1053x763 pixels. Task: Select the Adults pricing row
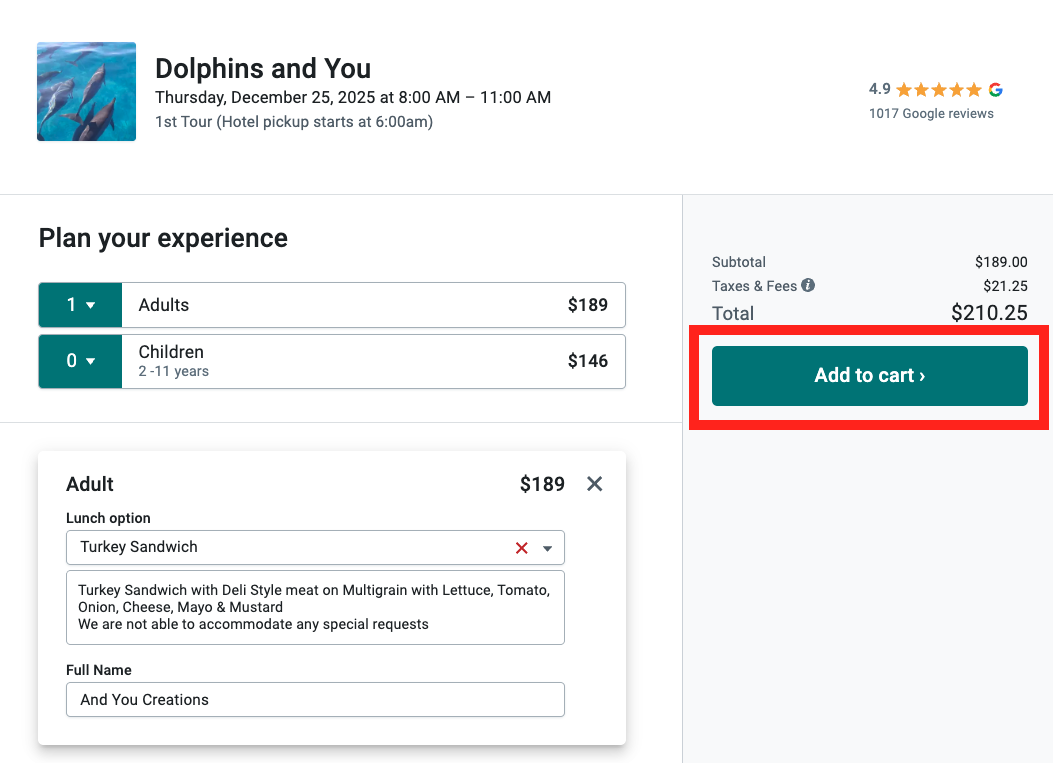tap(370, 304)
